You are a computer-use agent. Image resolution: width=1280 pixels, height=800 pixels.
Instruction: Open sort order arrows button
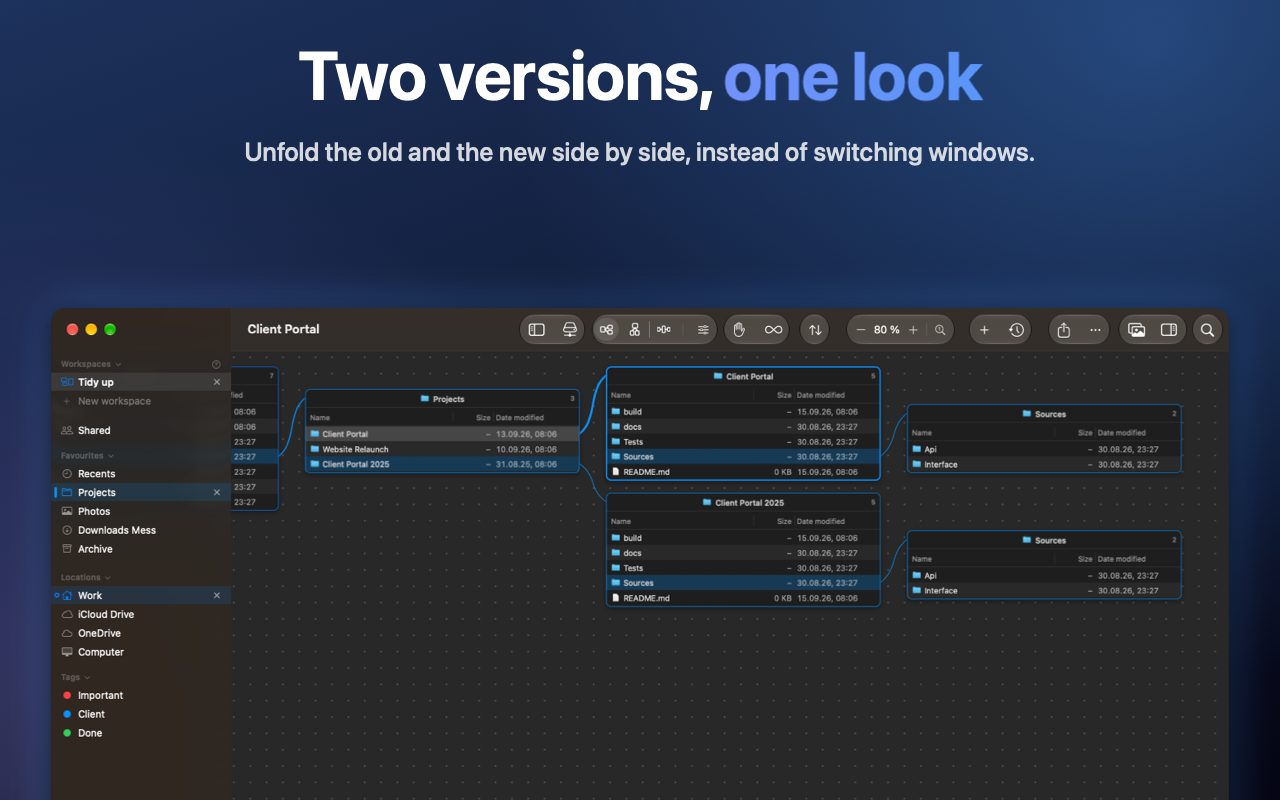815,330
